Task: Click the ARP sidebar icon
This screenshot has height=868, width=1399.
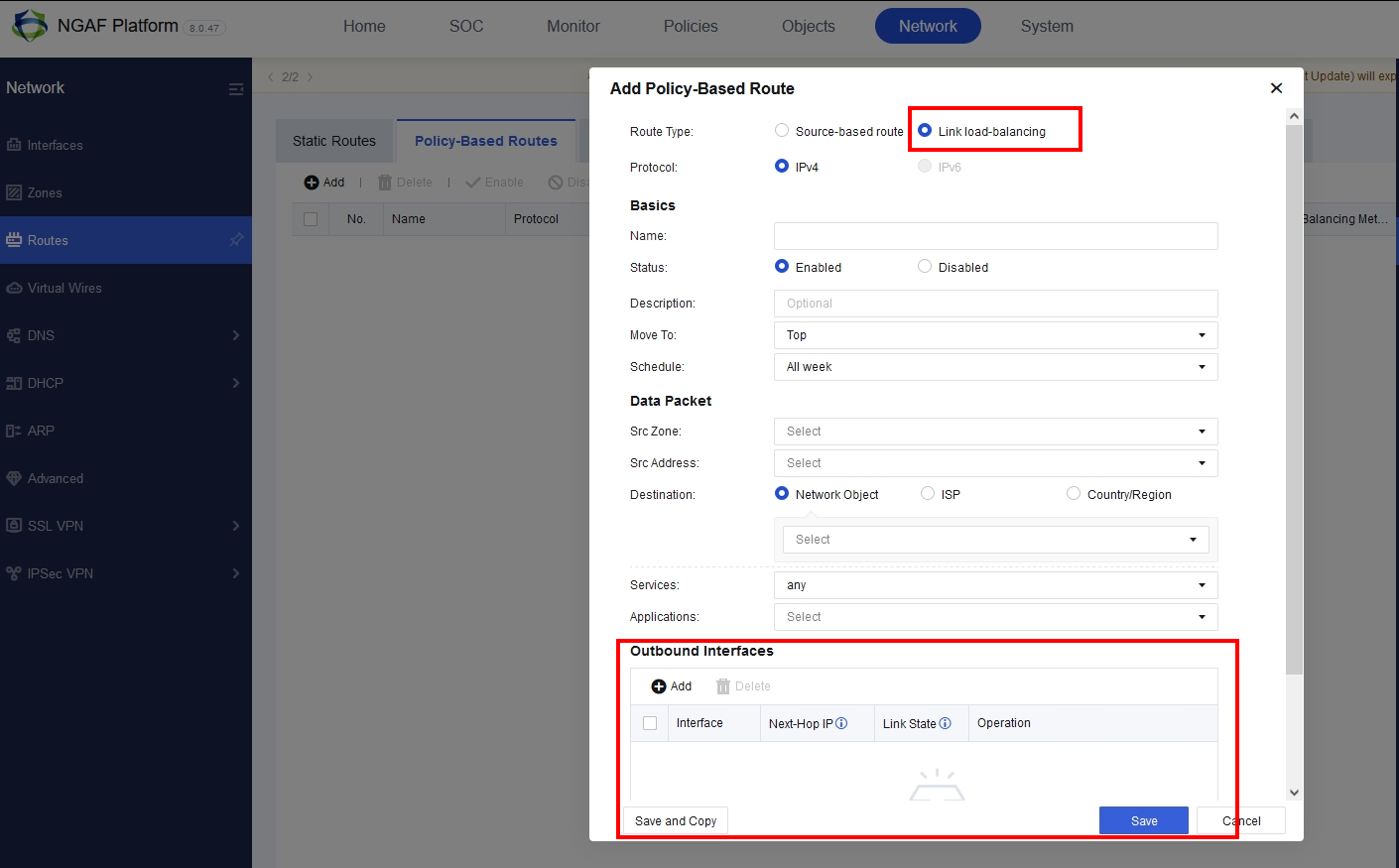Action: click(14, 431)
